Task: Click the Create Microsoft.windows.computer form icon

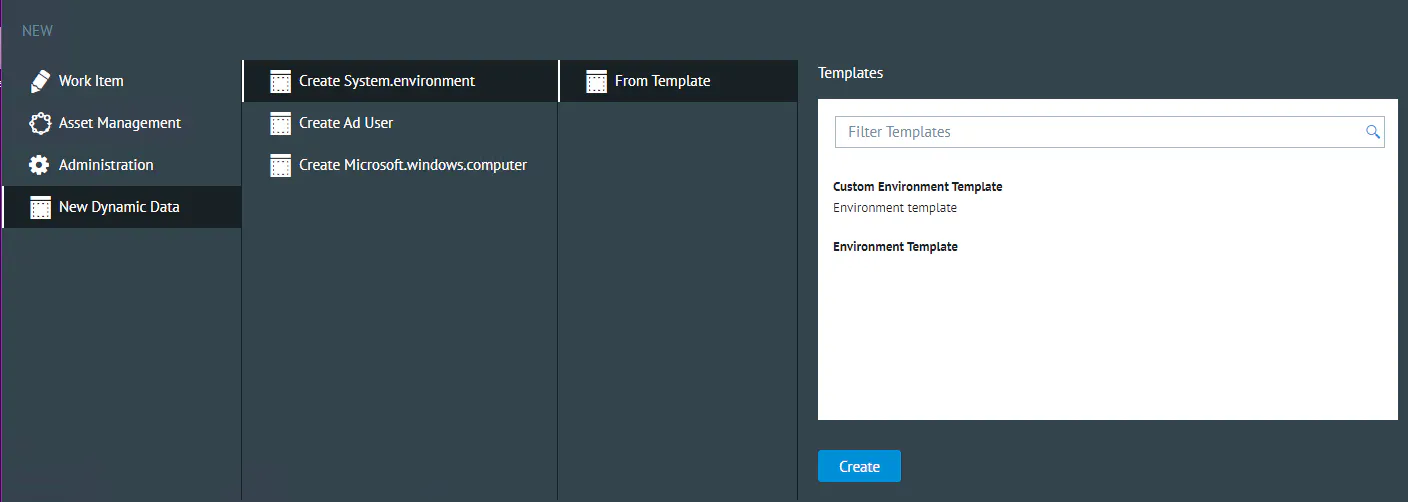Action: (281, 165)
